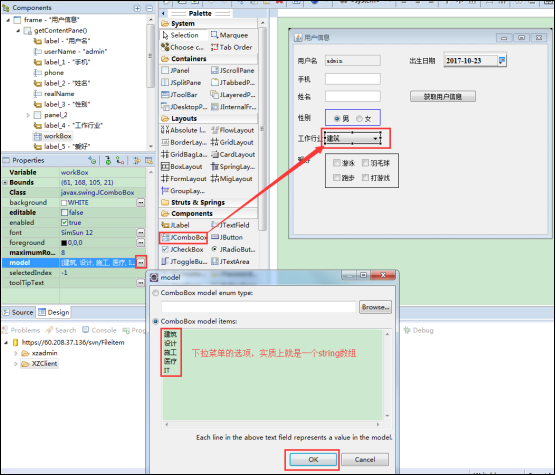
Task: Select the JToggleButton palette item
Action: pos(184,262)
